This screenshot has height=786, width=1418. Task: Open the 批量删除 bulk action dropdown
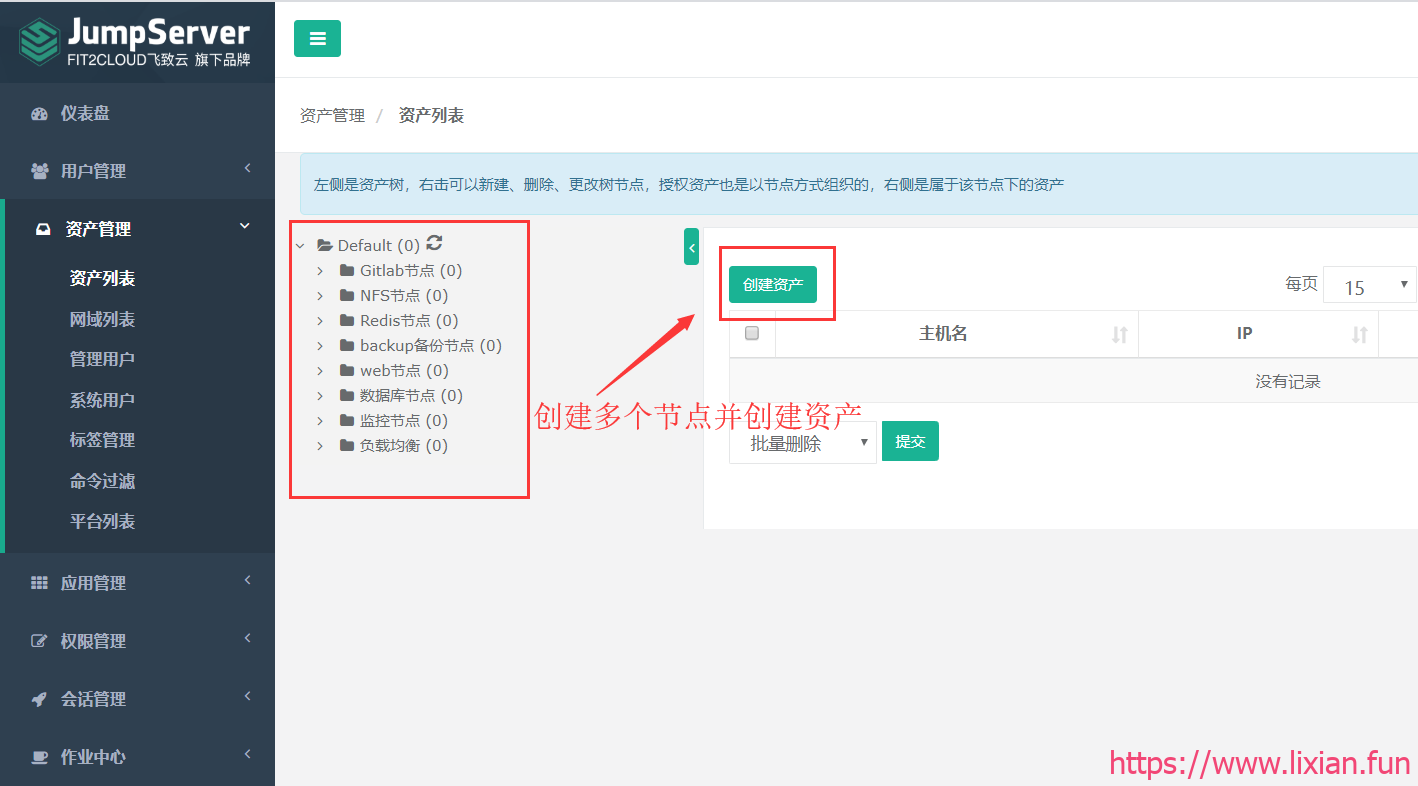[x=803, y=442]
